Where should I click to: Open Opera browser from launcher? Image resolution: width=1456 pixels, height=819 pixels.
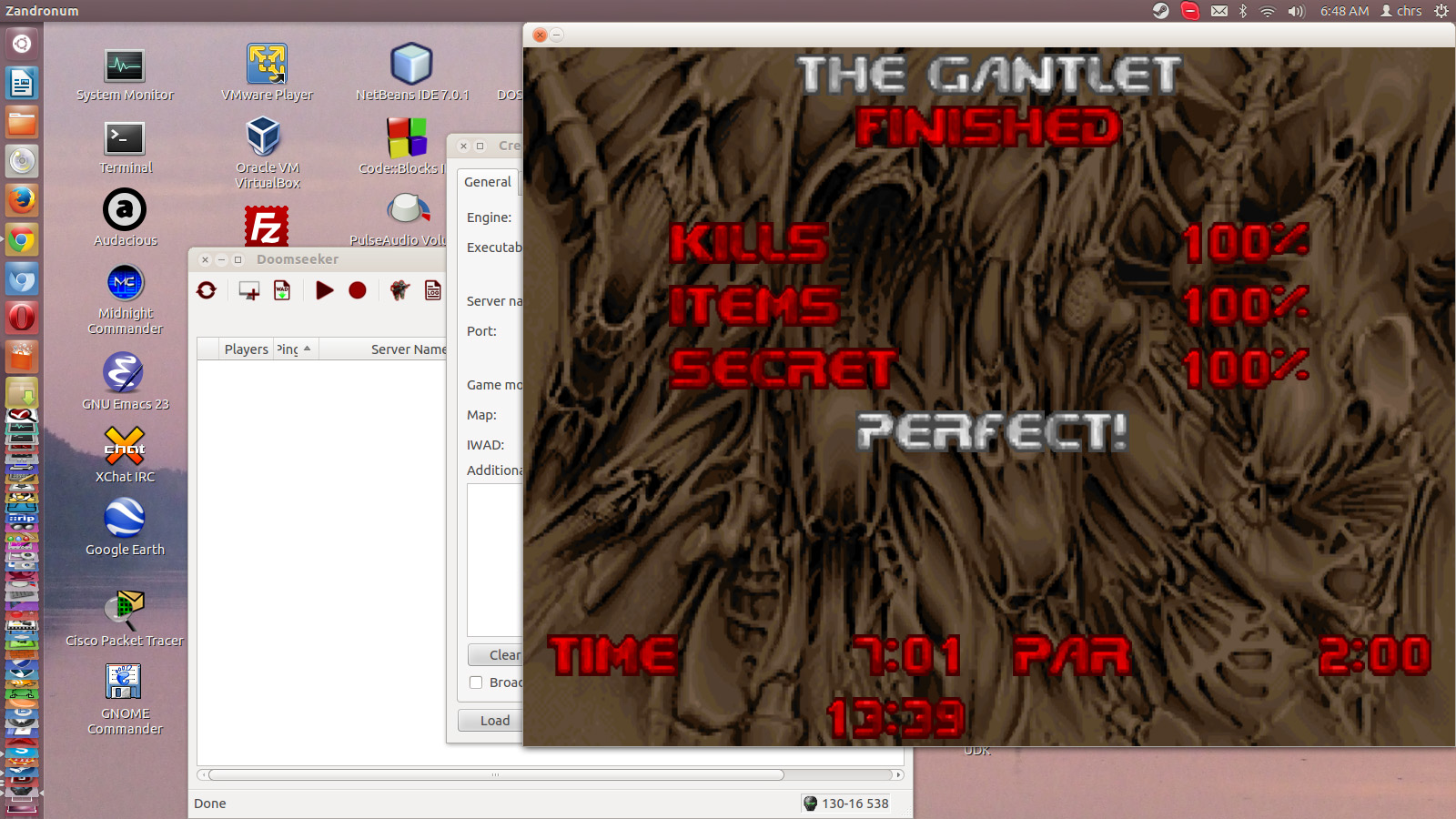point(22,318)
